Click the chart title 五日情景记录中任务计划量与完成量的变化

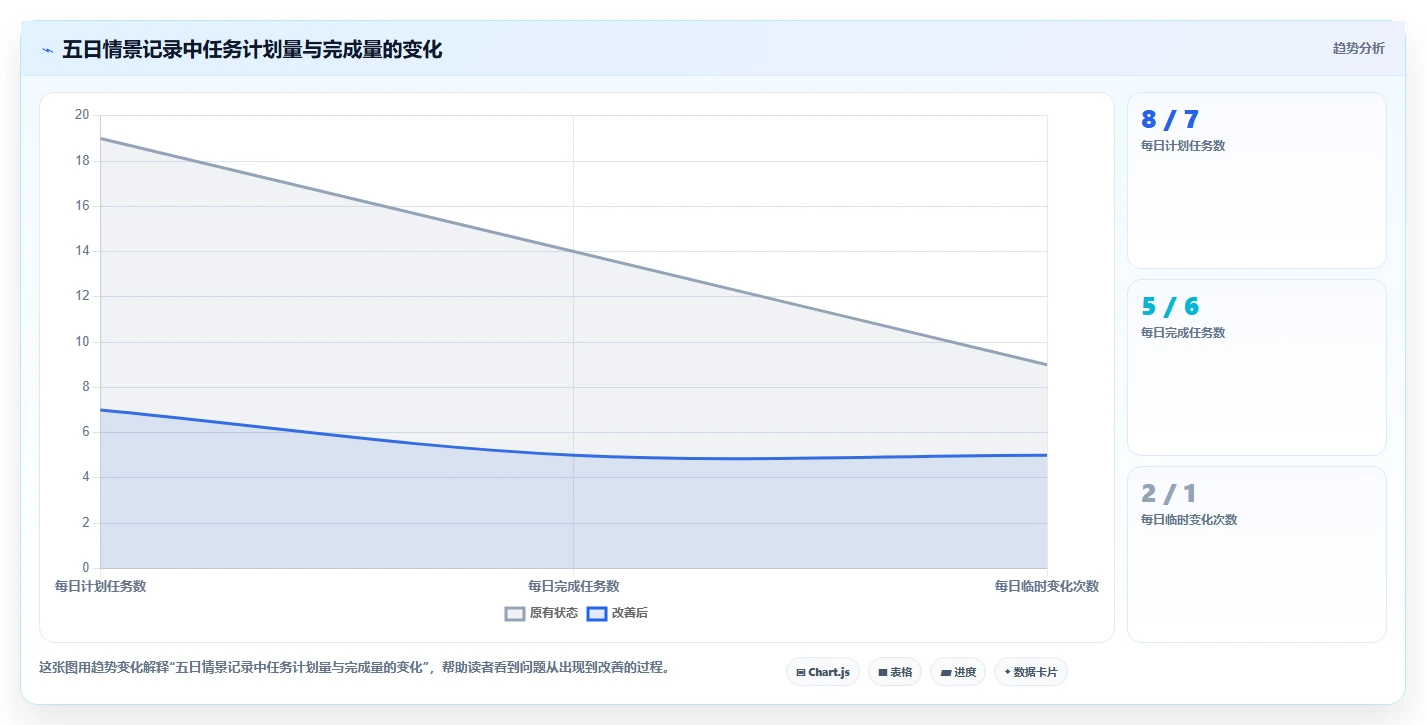tap(252, 49)
